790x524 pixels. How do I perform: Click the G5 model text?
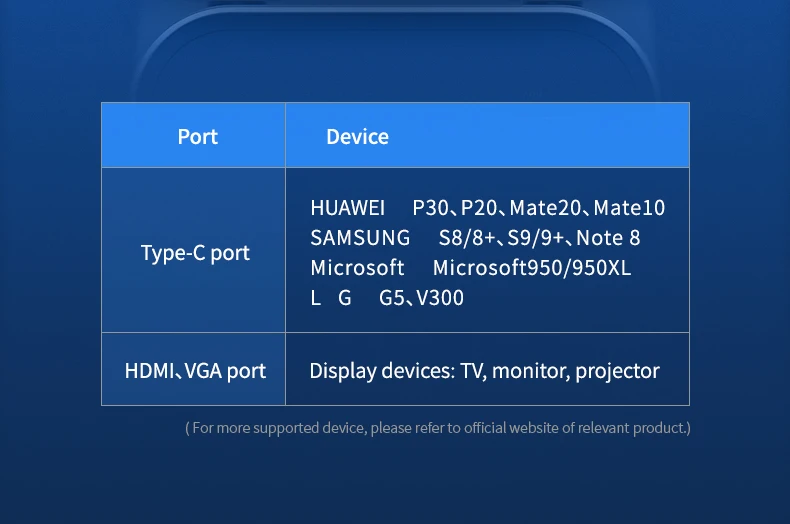click(x=391, y=298)
